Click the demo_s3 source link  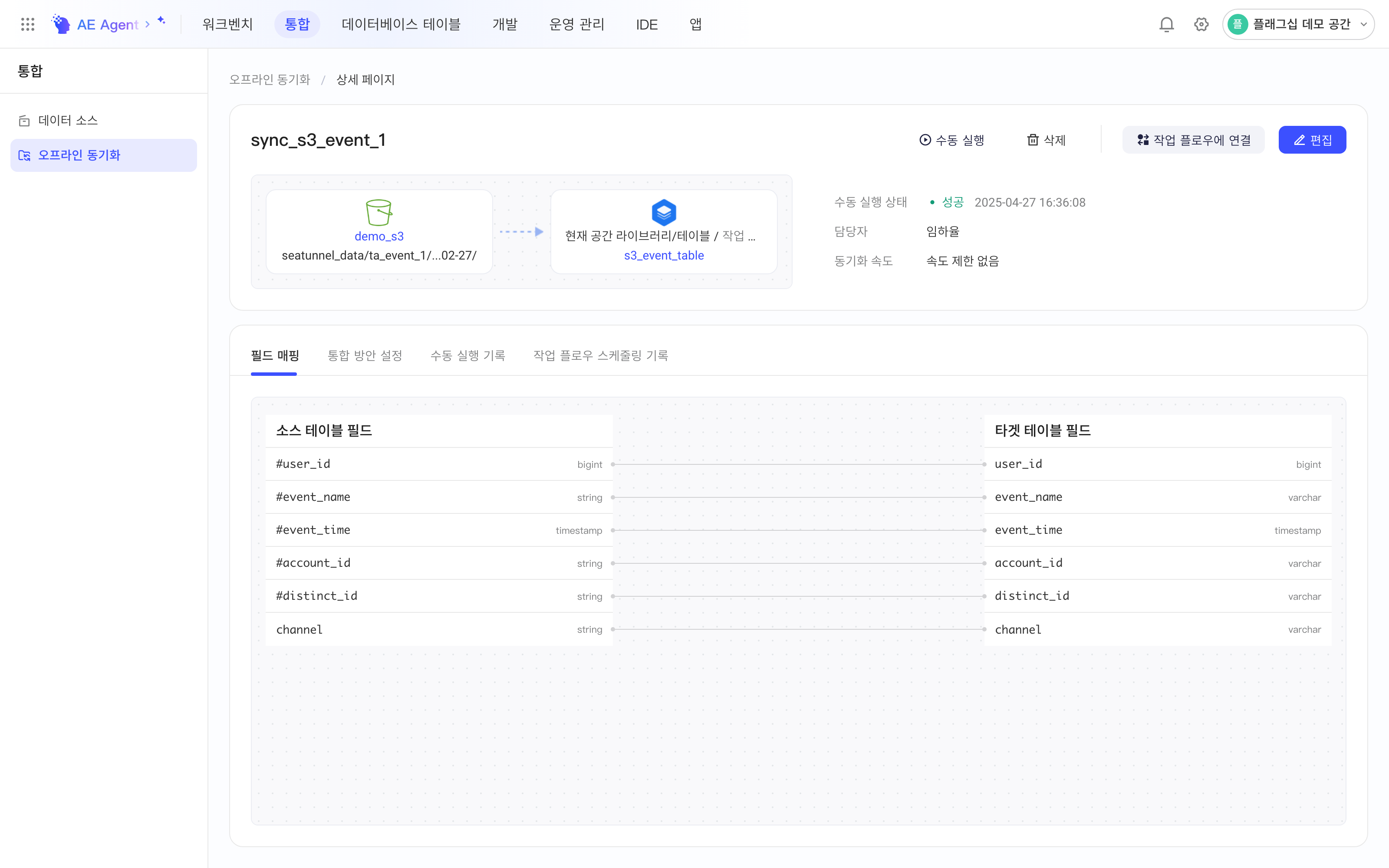click(379, 236)
